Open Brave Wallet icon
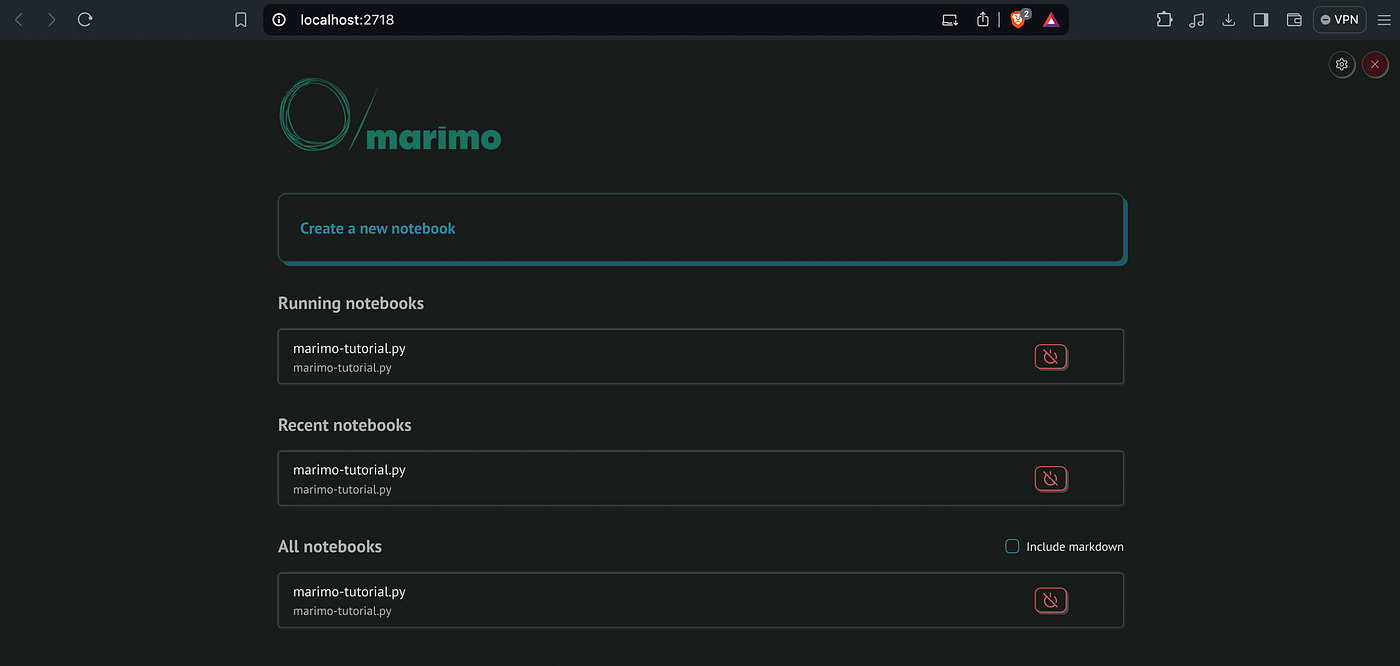Image resolution: width=1400 pixels, height=666 pixels. (1294, 19)
